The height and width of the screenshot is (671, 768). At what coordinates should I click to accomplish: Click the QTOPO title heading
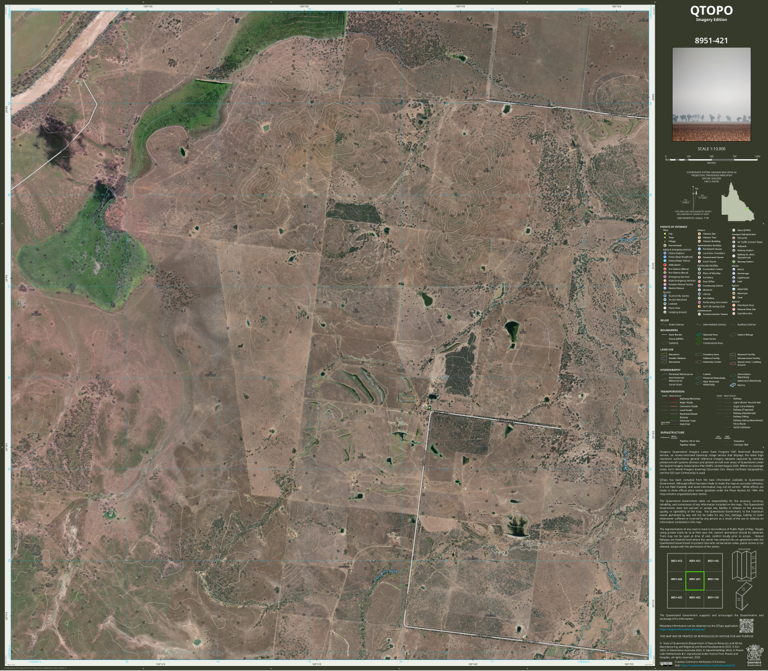(x=711, y=10)
